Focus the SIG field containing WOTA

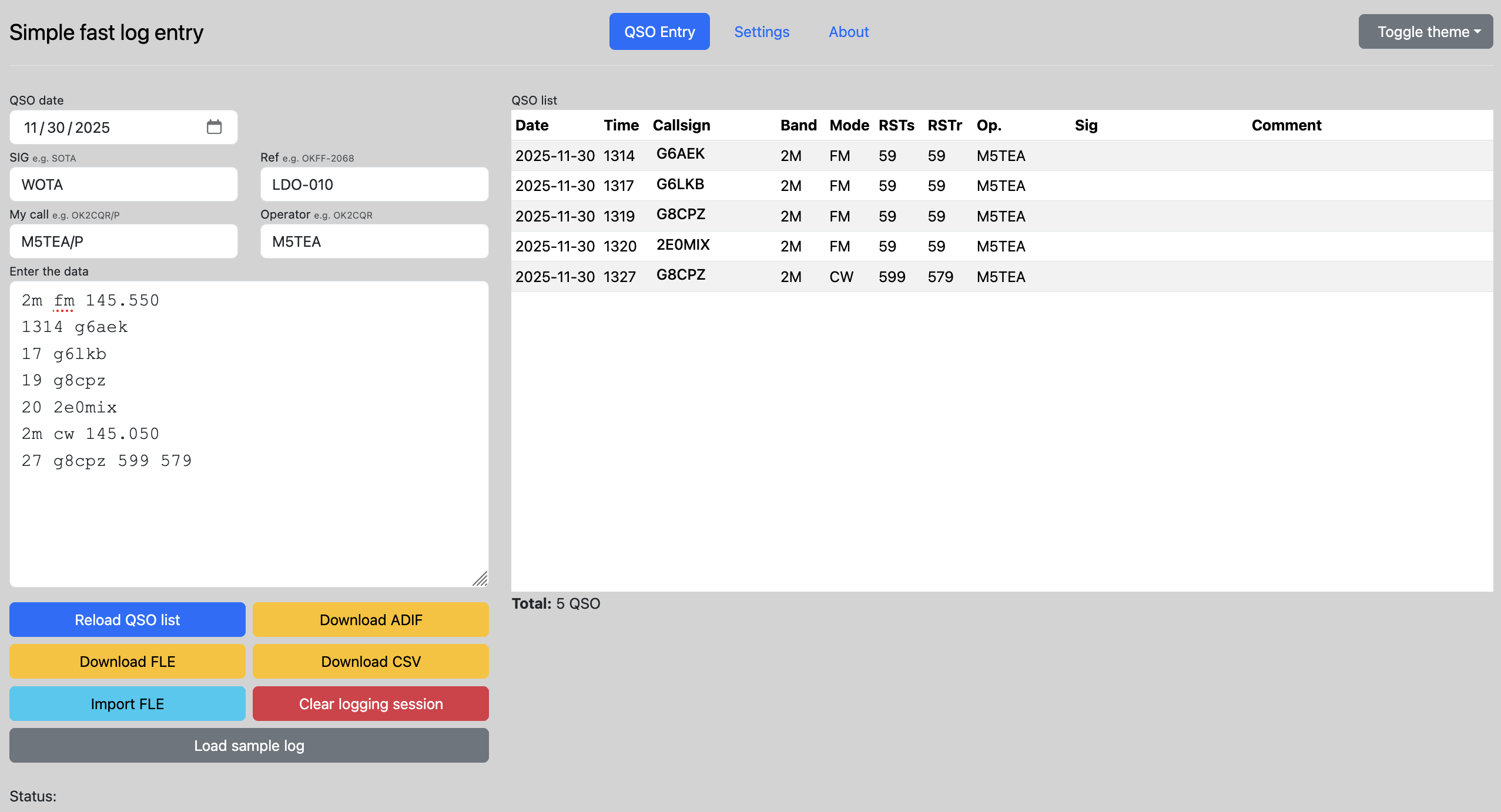click(x=123, y=184)
